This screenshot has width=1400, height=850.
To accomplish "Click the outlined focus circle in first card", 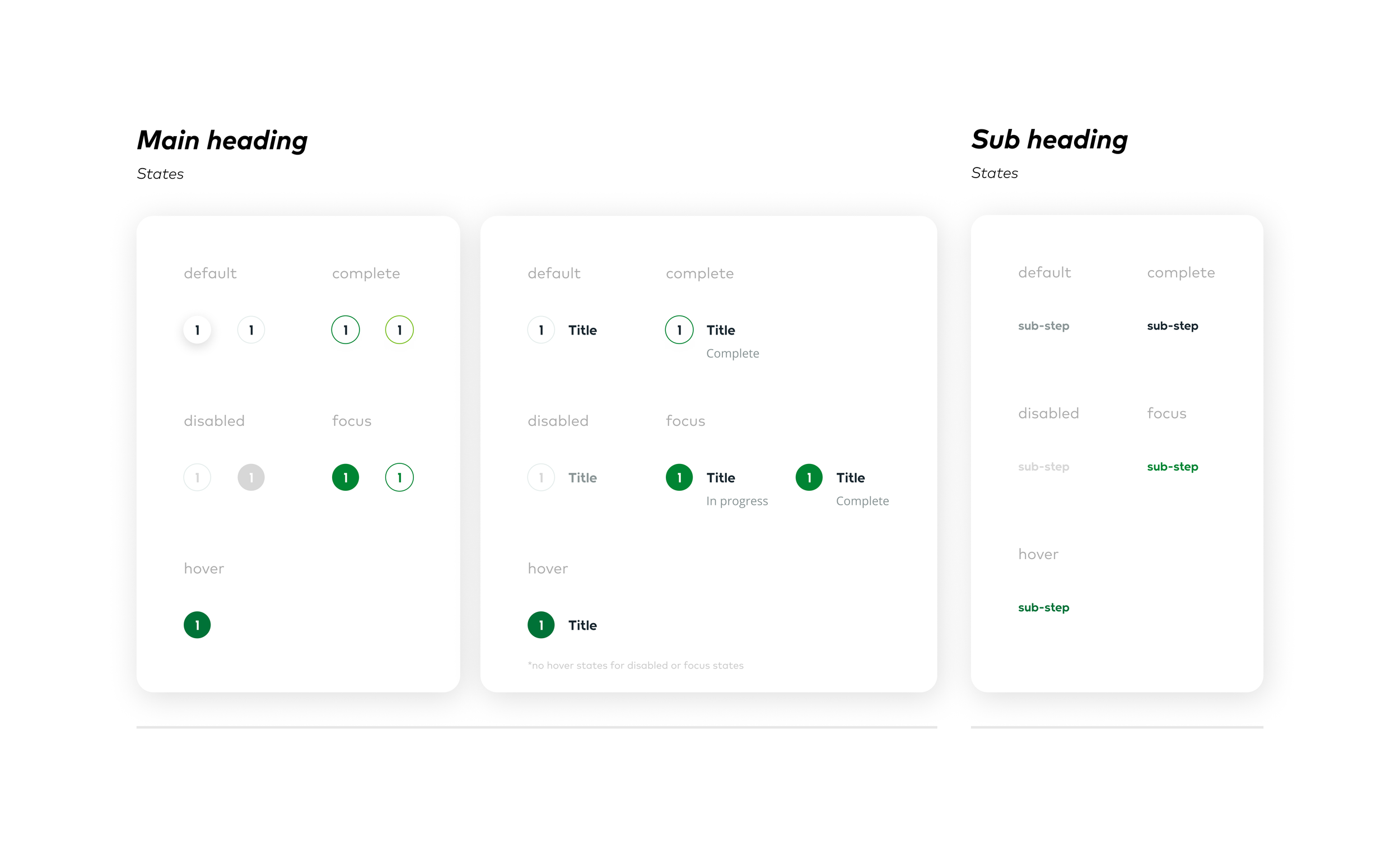I will [x=399, y=477].
